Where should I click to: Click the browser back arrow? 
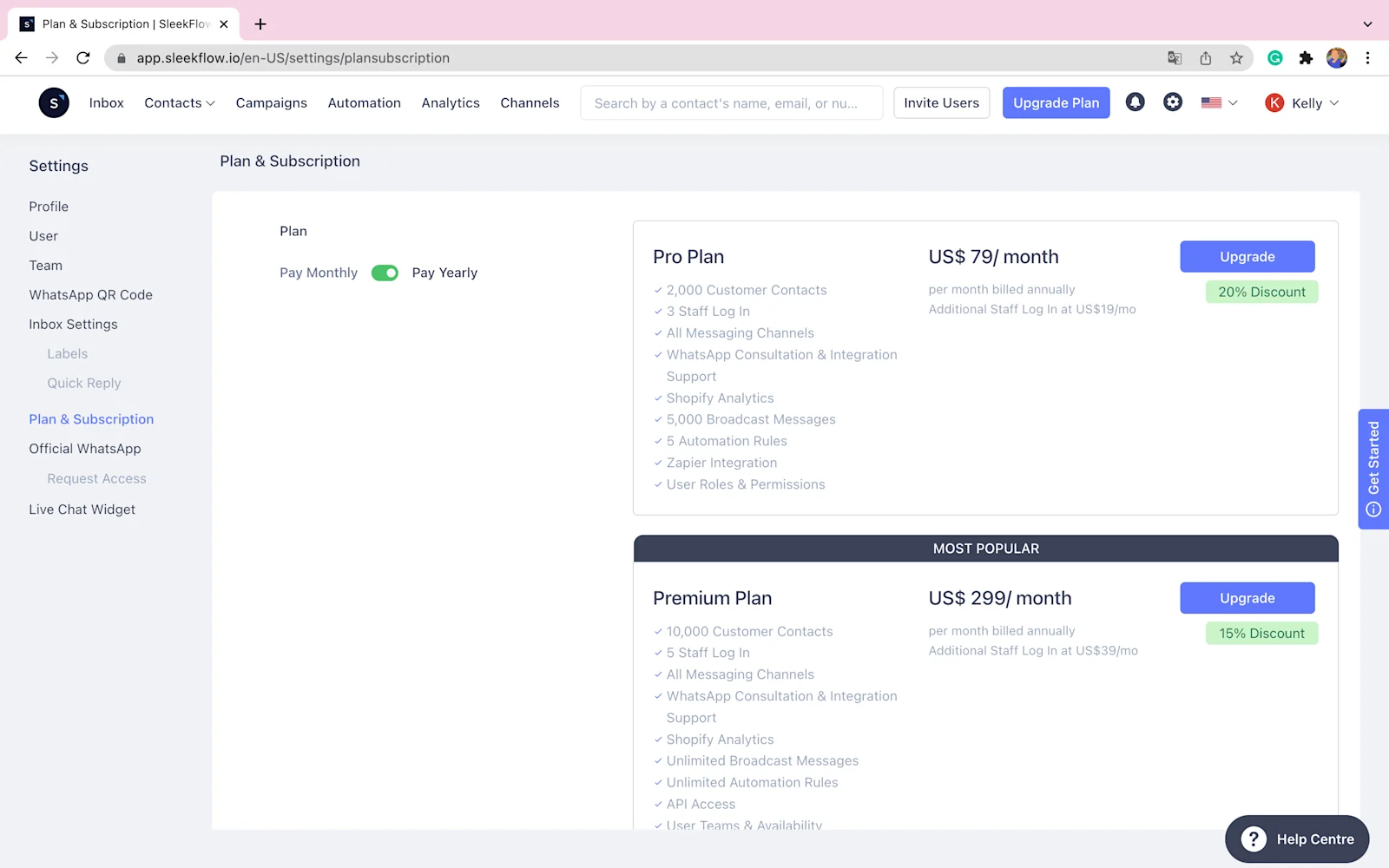pos(21,58)
